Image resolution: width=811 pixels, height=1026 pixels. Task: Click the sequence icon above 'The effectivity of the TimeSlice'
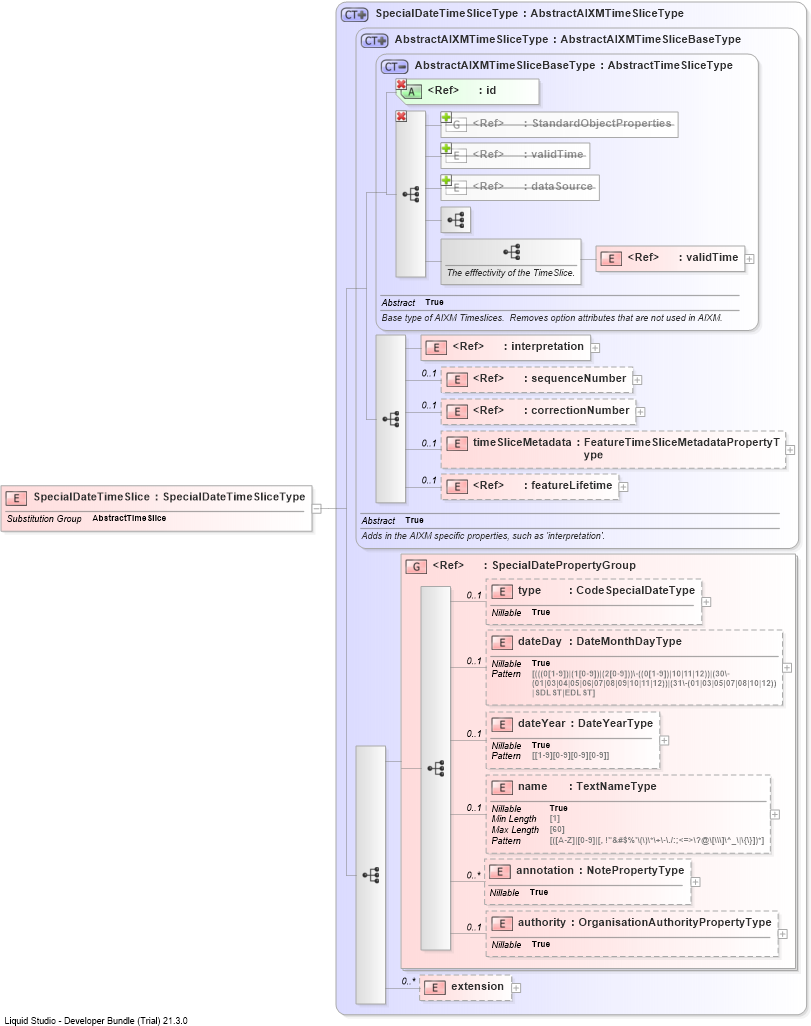point(511,252)
